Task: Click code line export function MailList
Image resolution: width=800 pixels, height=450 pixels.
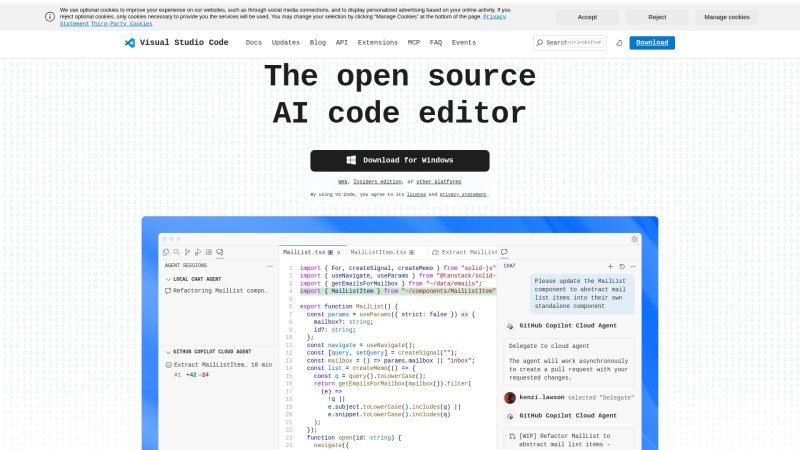Action: click(348, 307)
